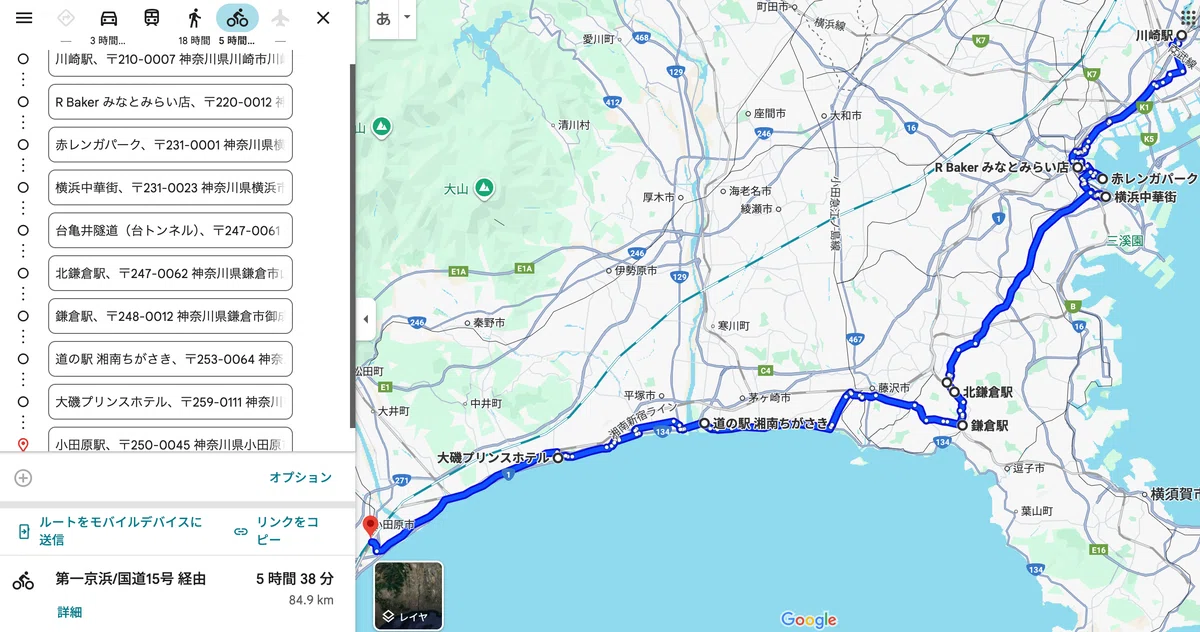Image resolution: width=1200 pixels, height=632 pixels.
Task: Collapse the side panel with arrow
Action: click(x=365, y=319)
